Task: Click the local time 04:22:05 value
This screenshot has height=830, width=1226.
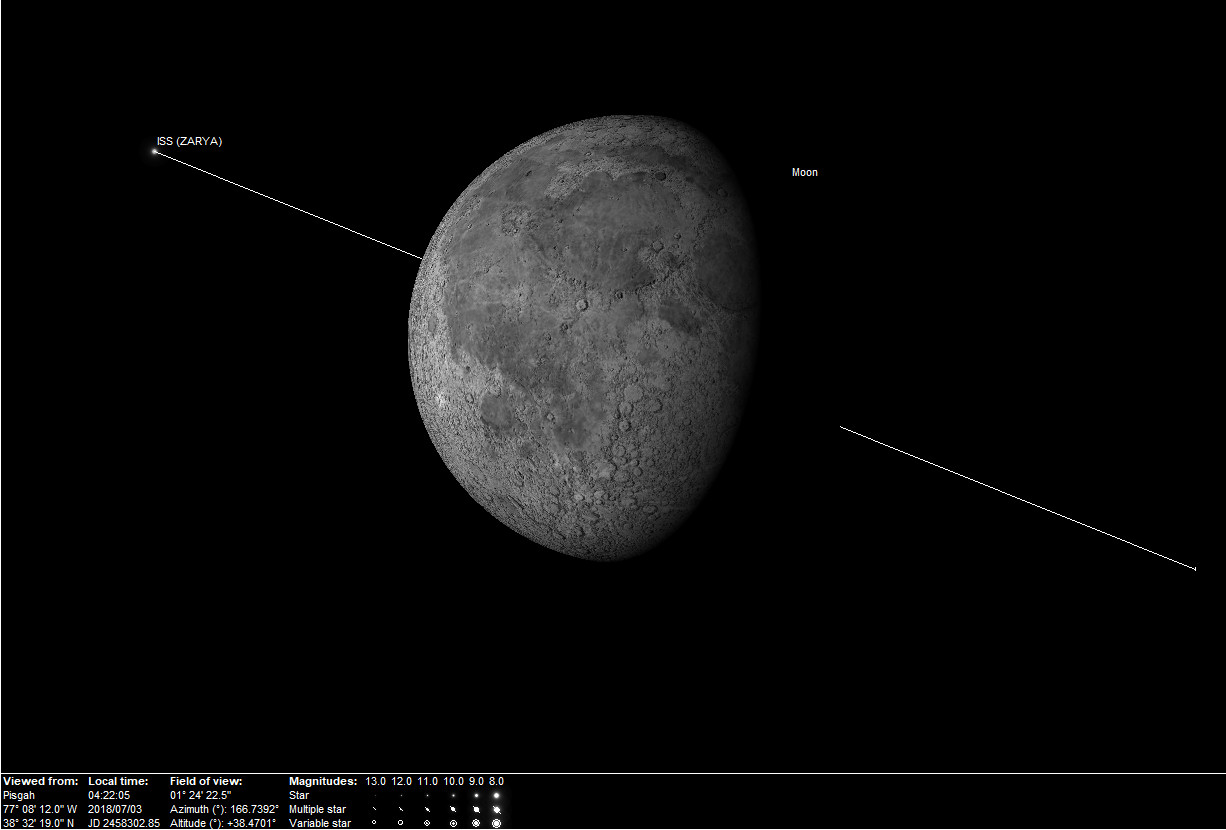Action: coord(108,796)
